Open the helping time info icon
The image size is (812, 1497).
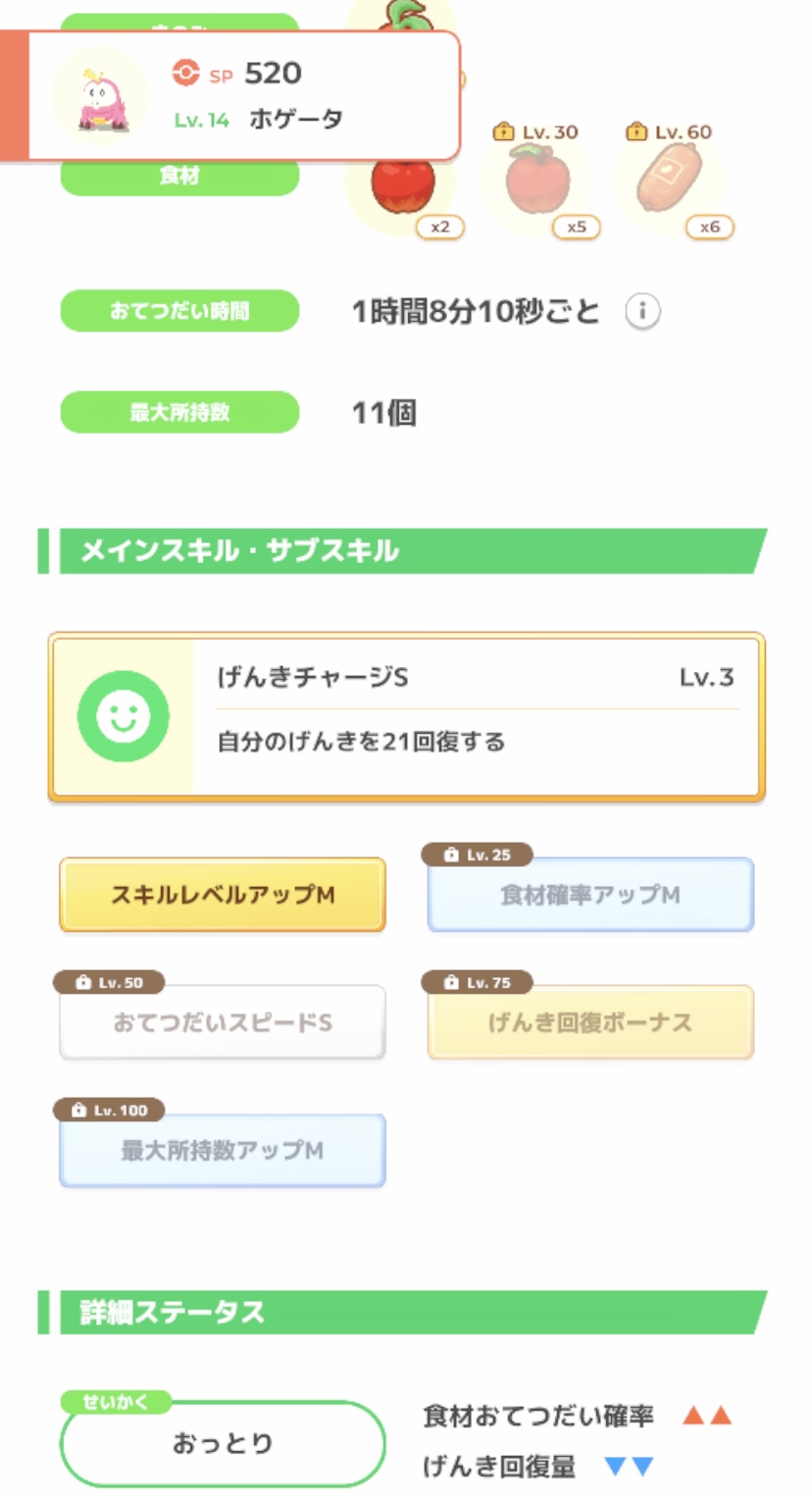[642, 312]
